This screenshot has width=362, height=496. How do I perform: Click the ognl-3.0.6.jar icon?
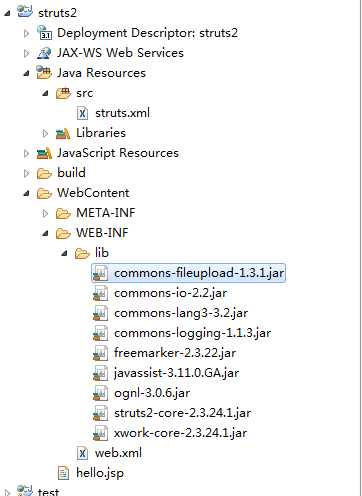click(x=100, y=393)
